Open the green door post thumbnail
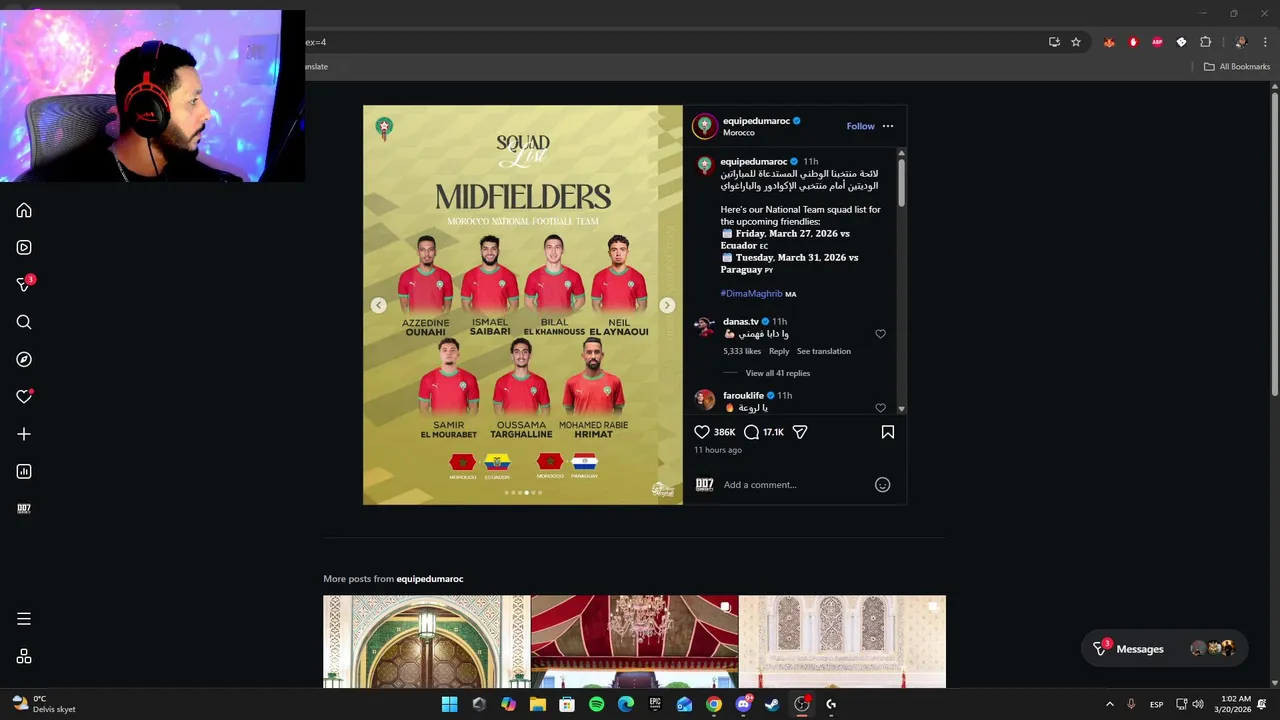Screen dimensions: 1280x720 (426, 642)
